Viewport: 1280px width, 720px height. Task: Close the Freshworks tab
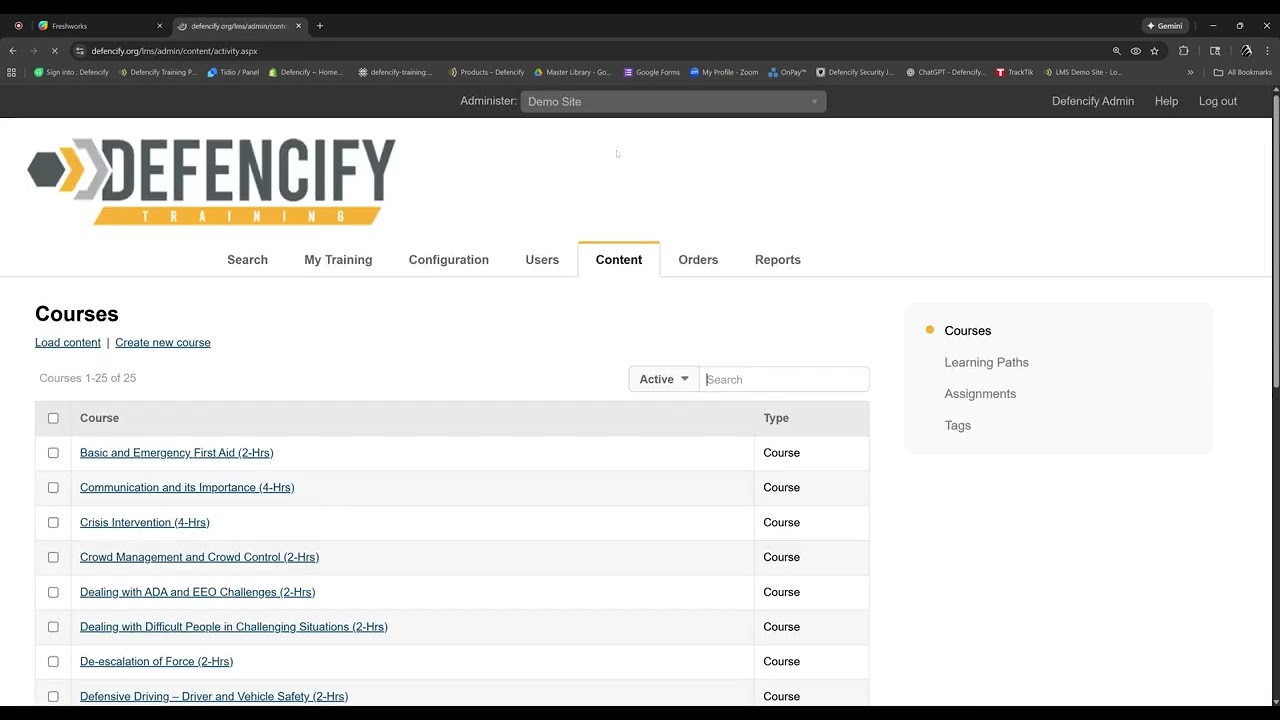159,26
